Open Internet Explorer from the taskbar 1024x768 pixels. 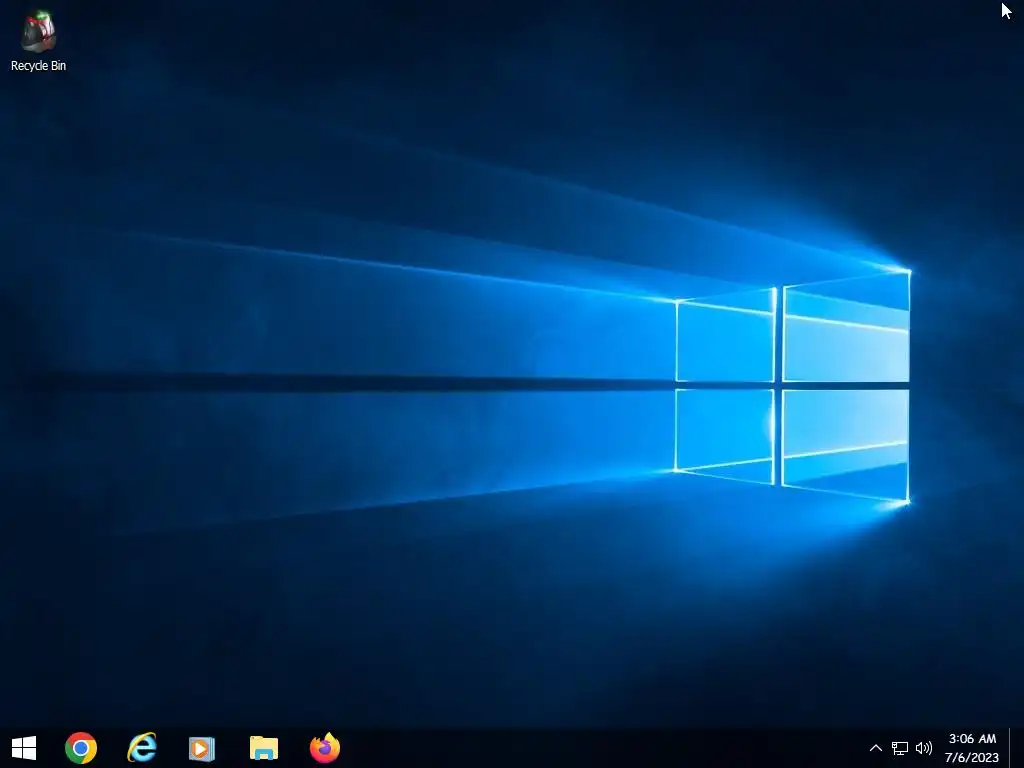[142, 748]
